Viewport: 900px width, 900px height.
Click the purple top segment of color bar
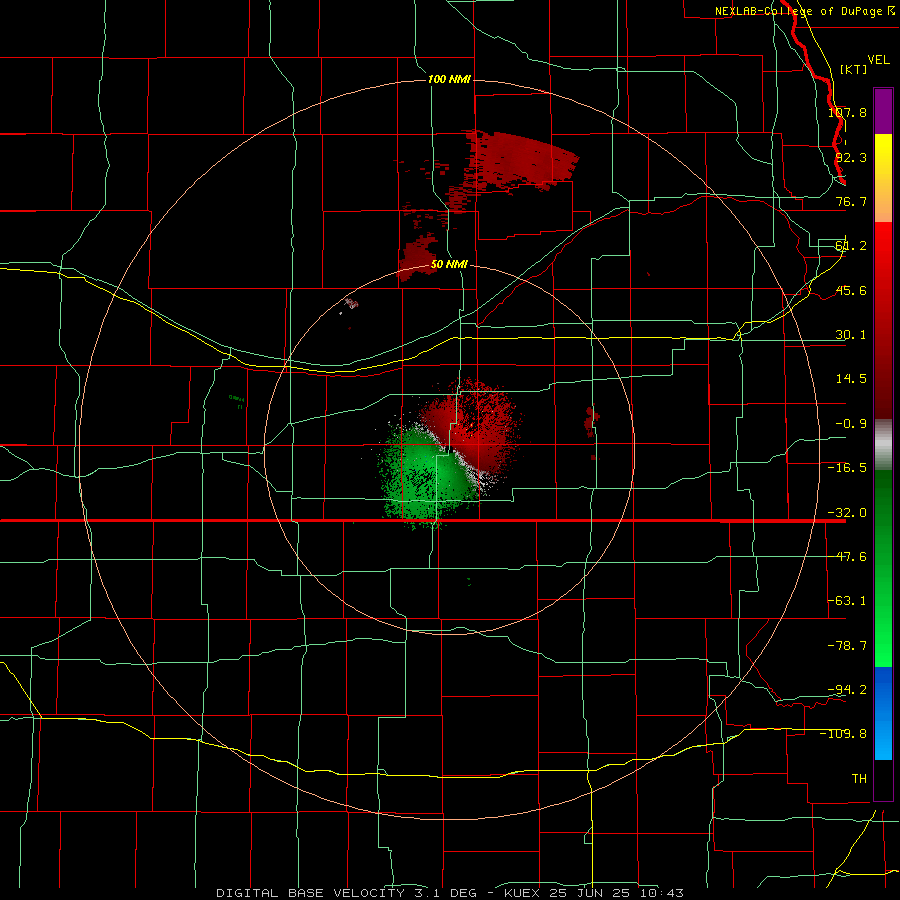[x=883, y=111]
